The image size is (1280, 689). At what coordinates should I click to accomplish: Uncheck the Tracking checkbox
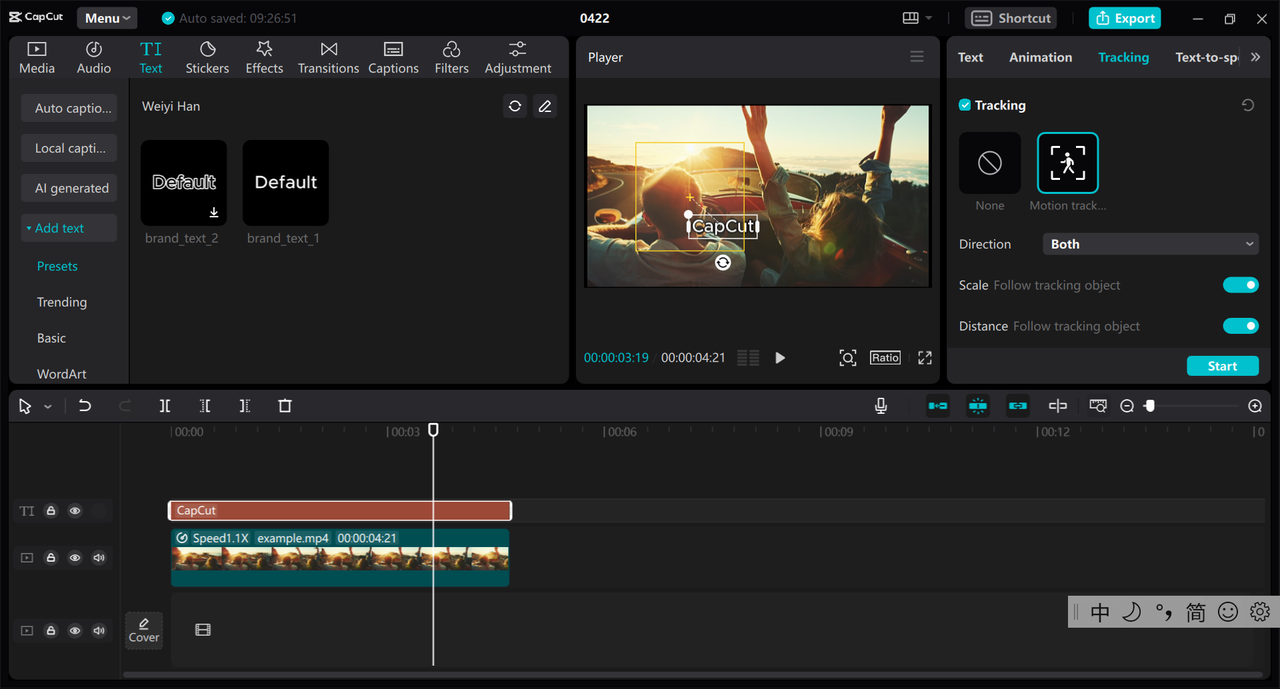(965, 105)
